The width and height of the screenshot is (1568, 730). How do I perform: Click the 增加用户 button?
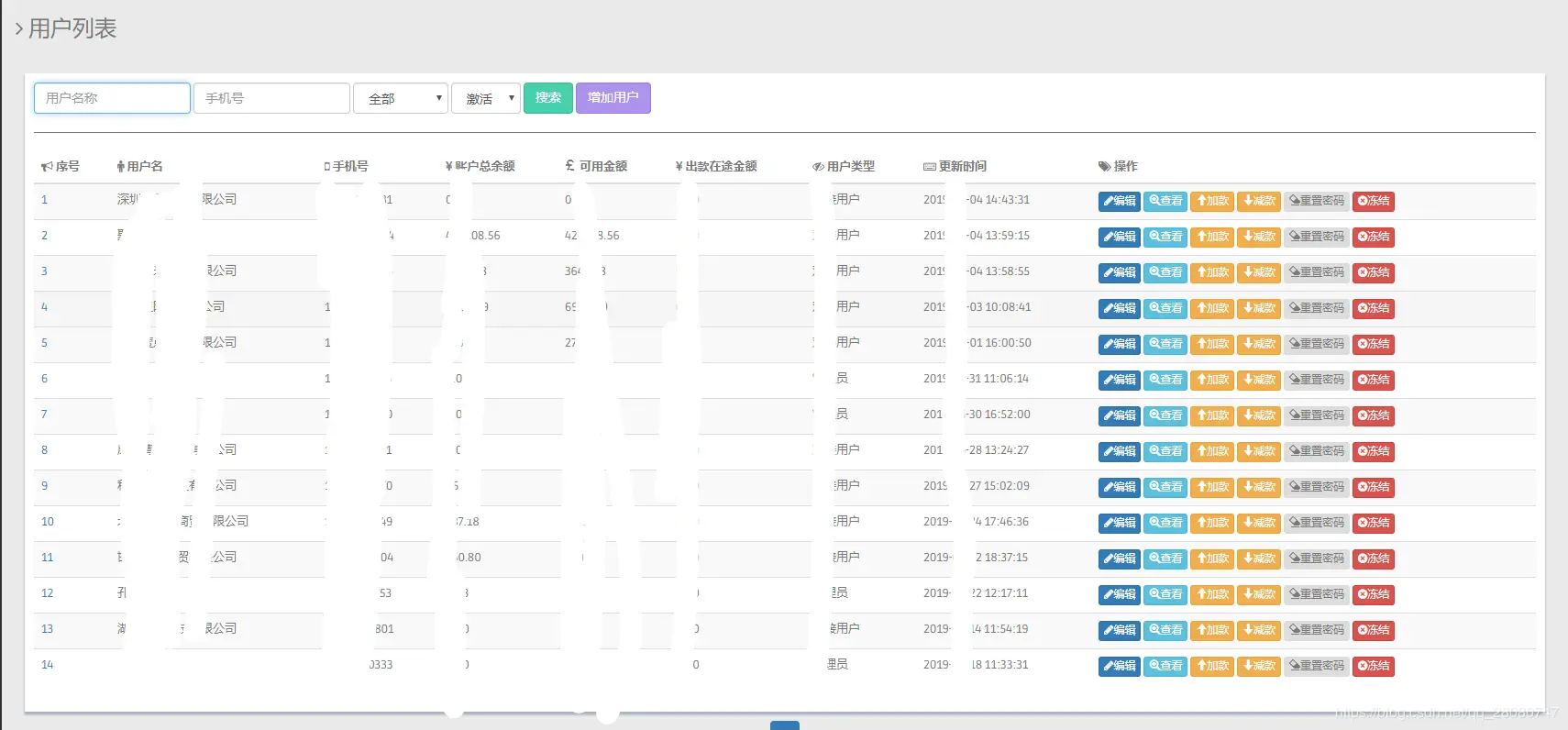click(x=613, y=98)
